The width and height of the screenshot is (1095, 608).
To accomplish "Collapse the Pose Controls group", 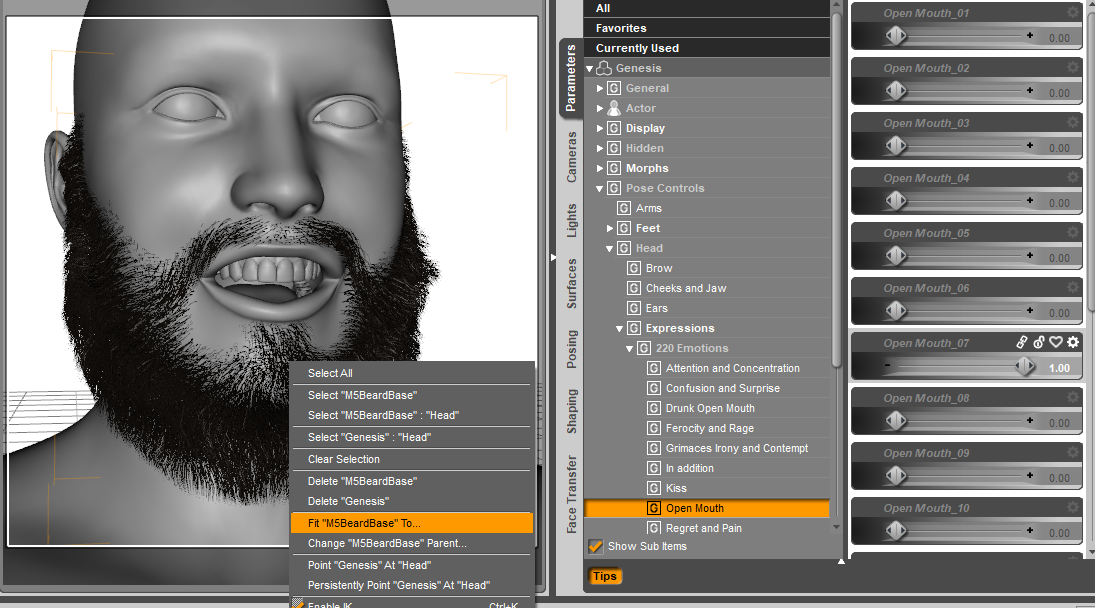I will [x=599, y=188].
